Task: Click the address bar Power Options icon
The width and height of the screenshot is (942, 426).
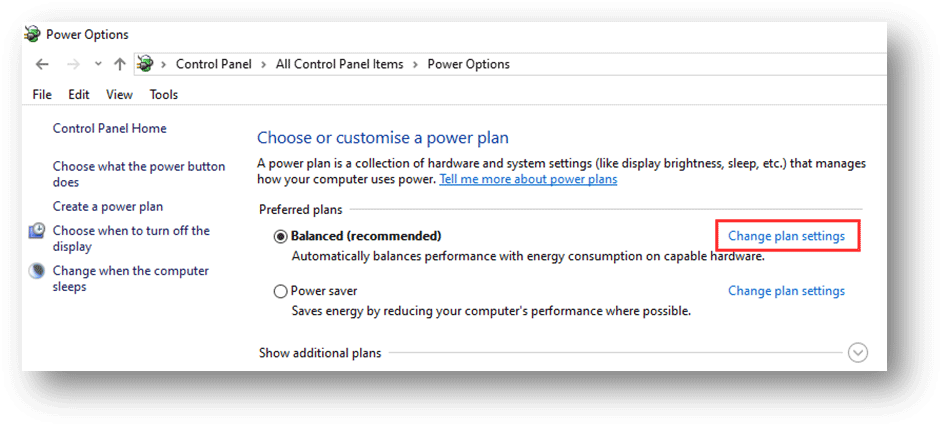Action: coord(145,64)
